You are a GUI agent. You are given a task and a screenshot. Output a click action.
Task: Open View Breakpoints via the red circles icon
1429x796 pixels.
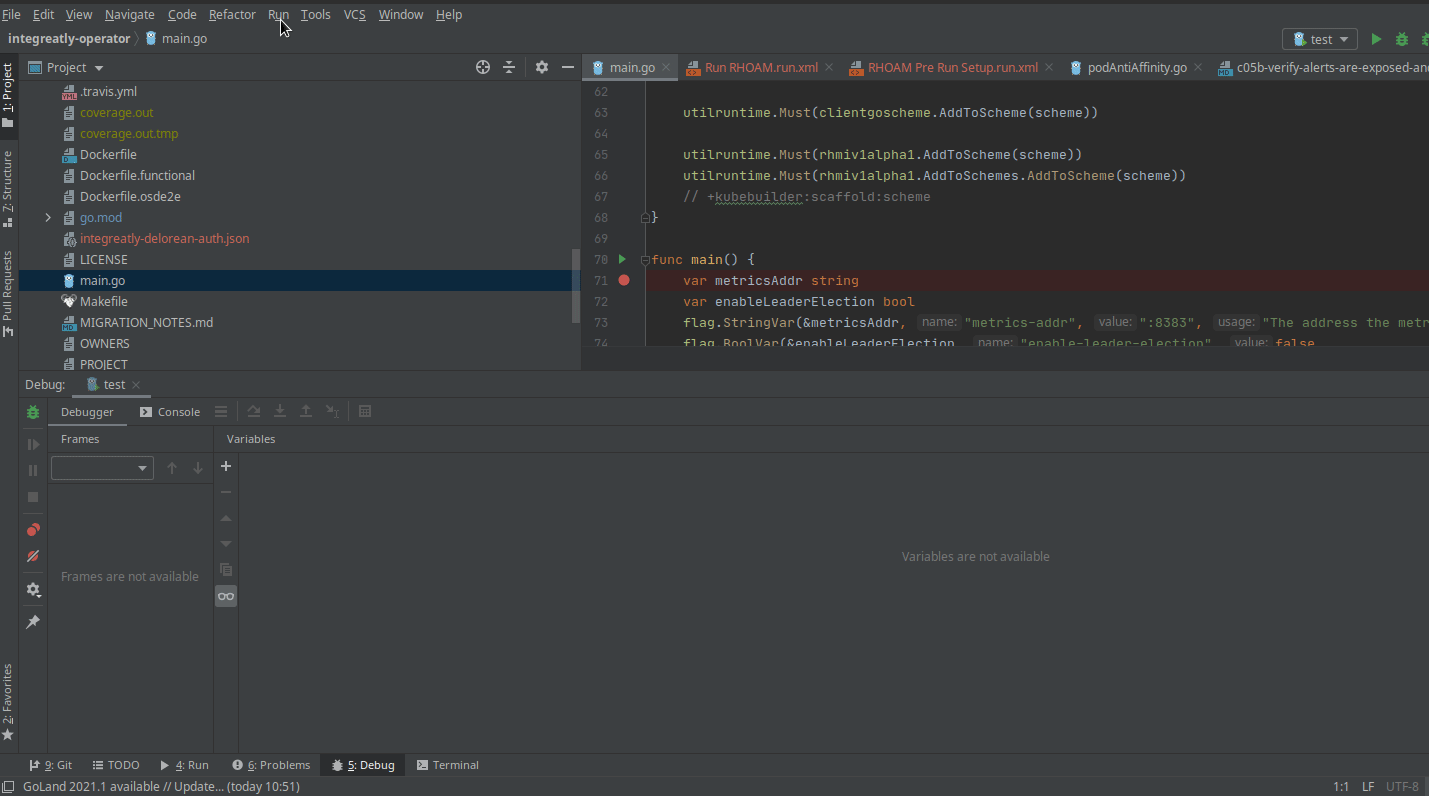32,529
